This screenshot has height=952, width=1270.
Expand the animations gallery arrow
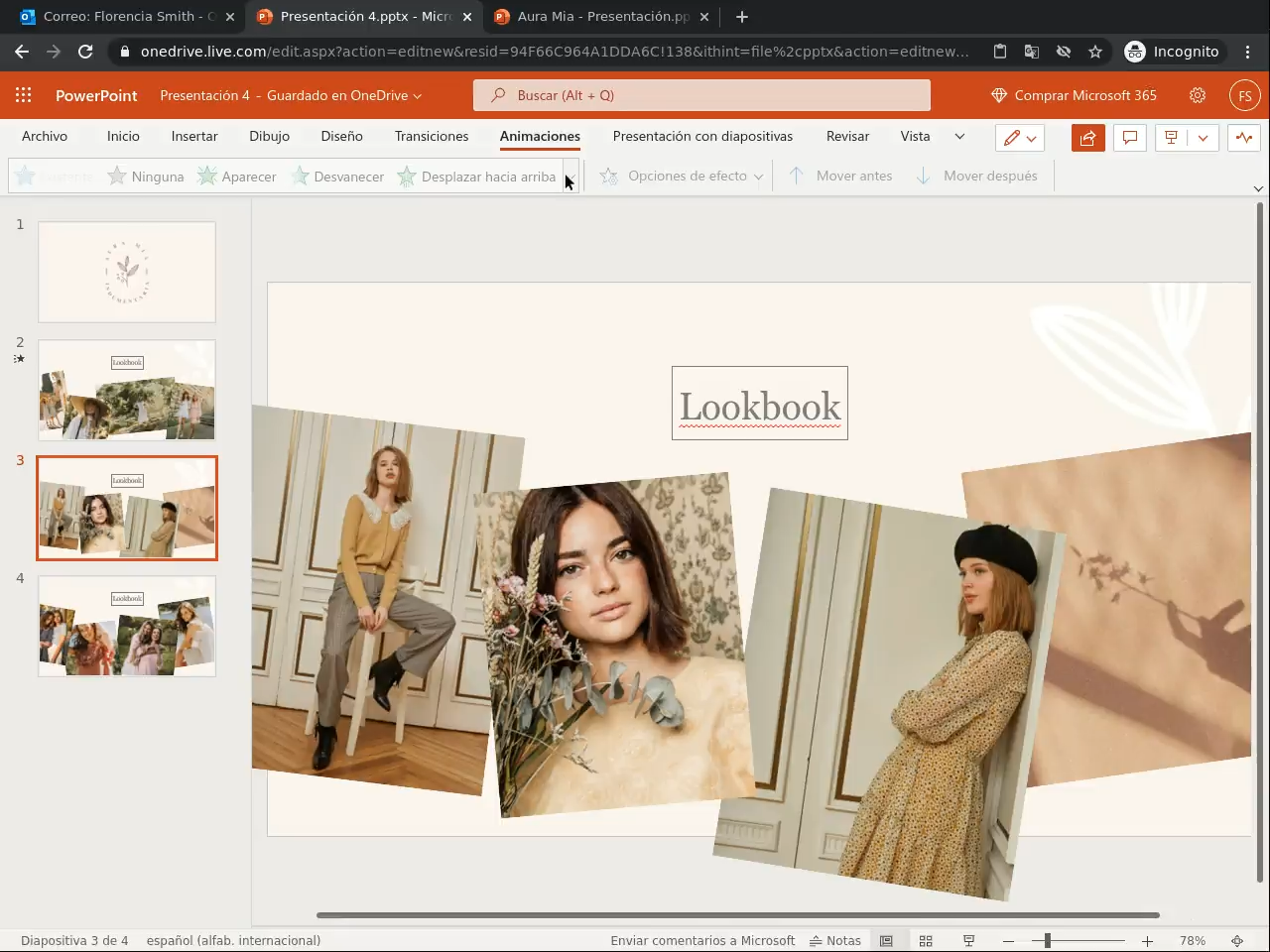(x=571, y=177)
